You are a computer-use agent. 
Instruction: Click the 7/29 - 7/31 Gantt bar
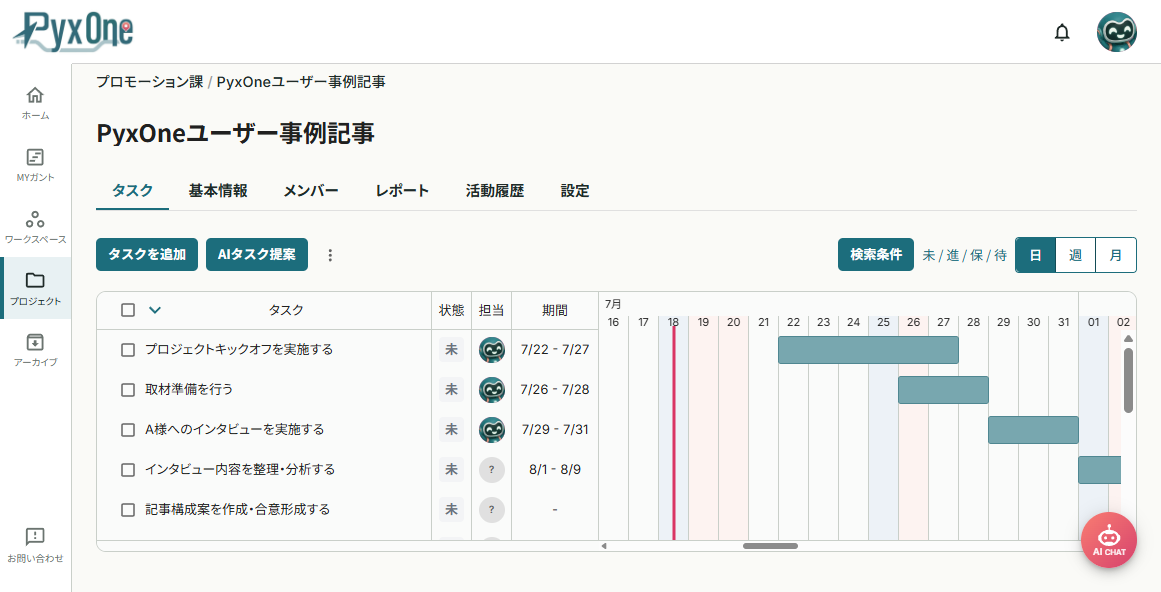tap(1033, 430)
